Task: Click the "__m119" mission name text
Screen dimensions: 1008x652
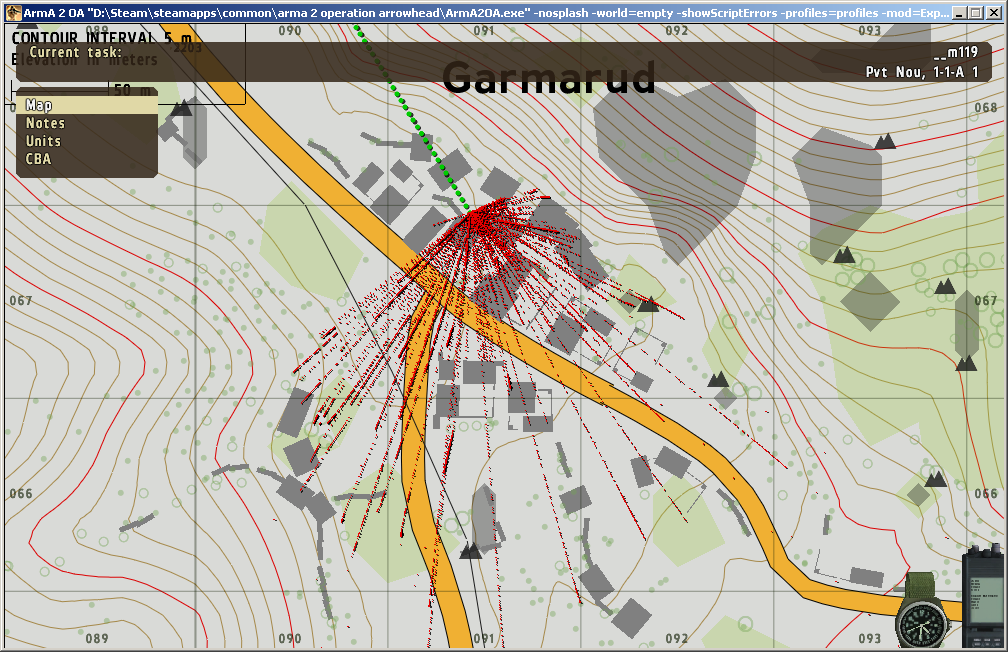Action: pyautogui.click(x=956, y=52)
